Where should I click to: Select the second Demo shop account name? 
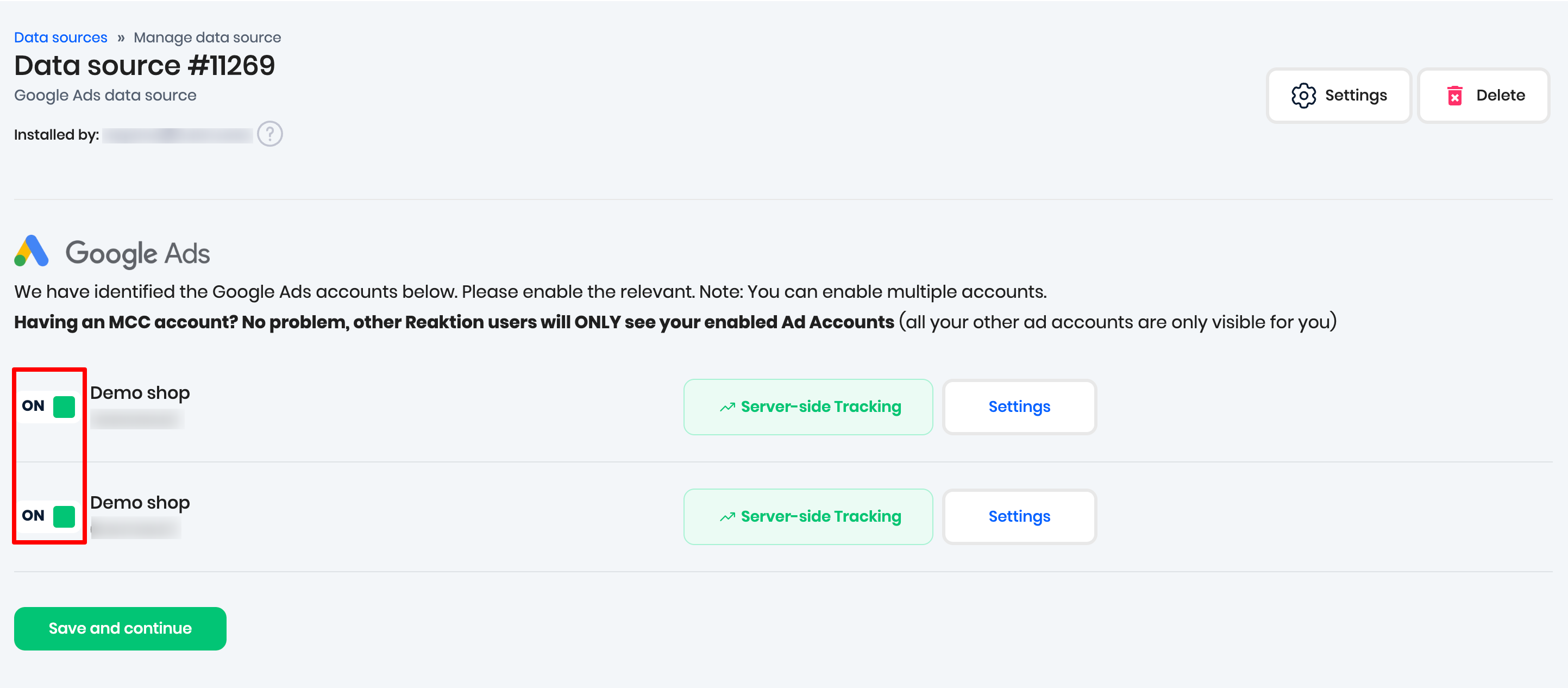(x=140, y=503)
